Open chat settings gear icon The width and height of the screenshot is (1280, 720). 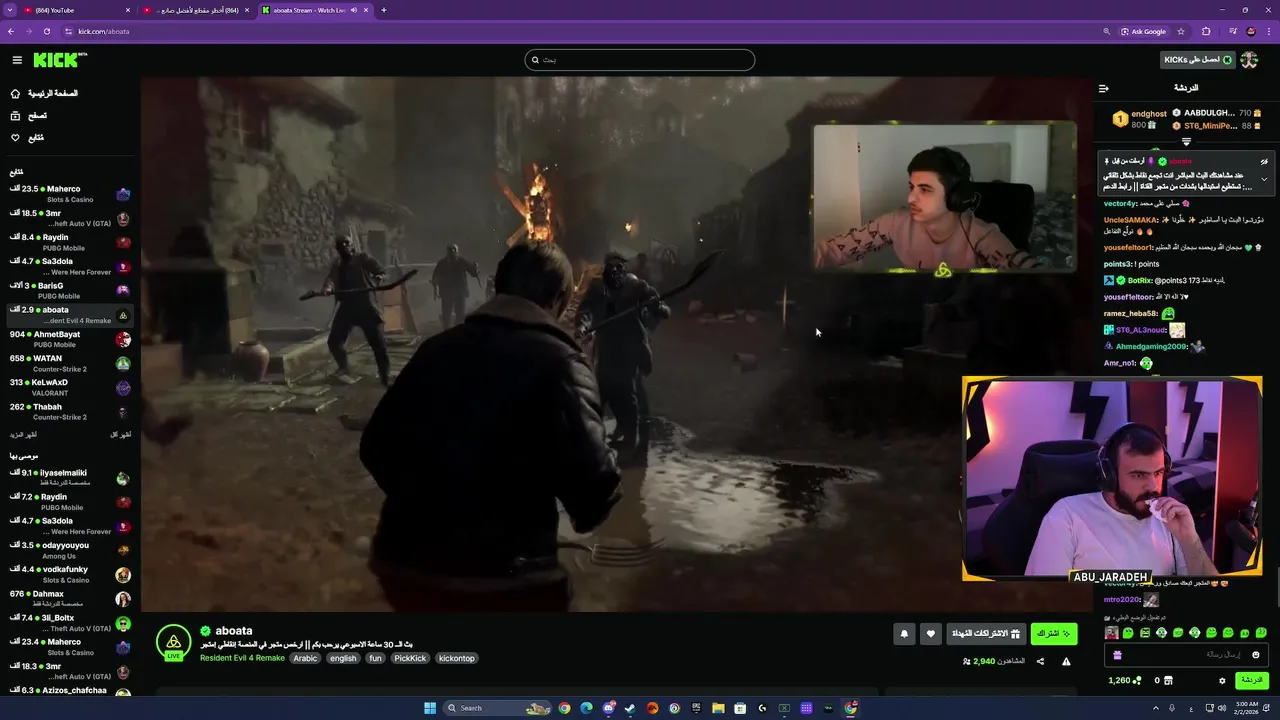[x=1222, y=681]
